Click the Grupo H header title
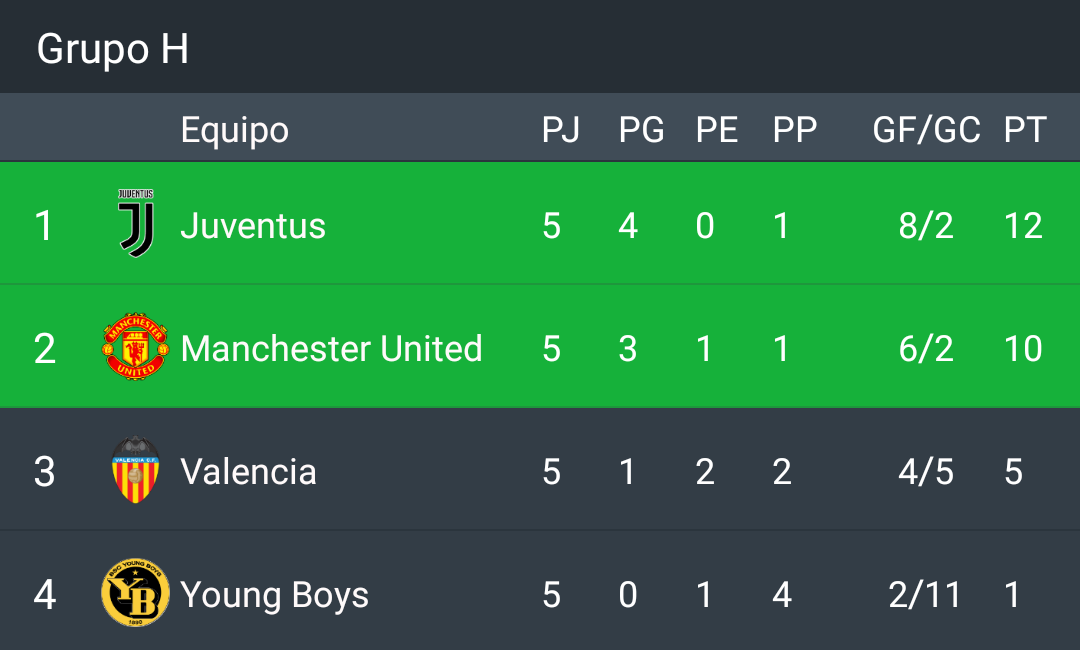Image resolution: width=1080 pixels, height=650 pixels. 113,49
